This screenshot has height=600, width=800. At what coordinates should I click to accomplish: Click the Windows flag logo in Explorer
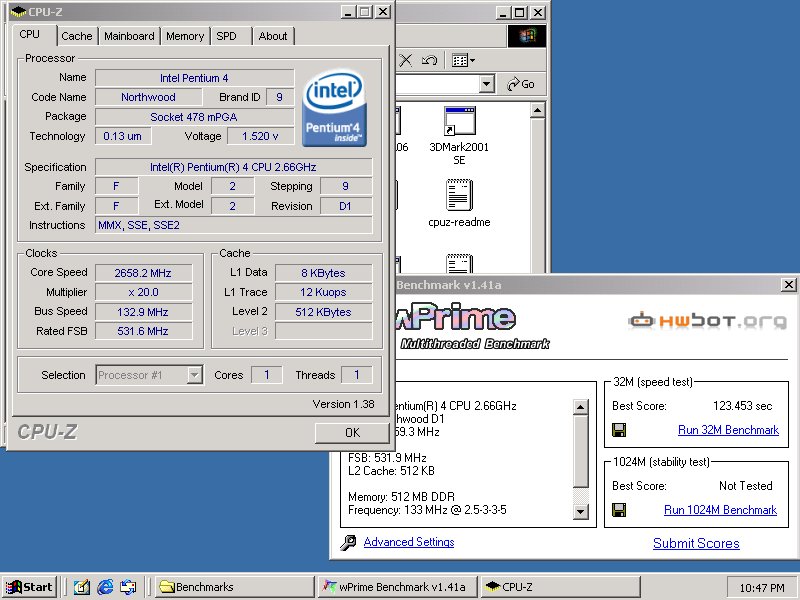pyautogui.click(x=527, y=36)
